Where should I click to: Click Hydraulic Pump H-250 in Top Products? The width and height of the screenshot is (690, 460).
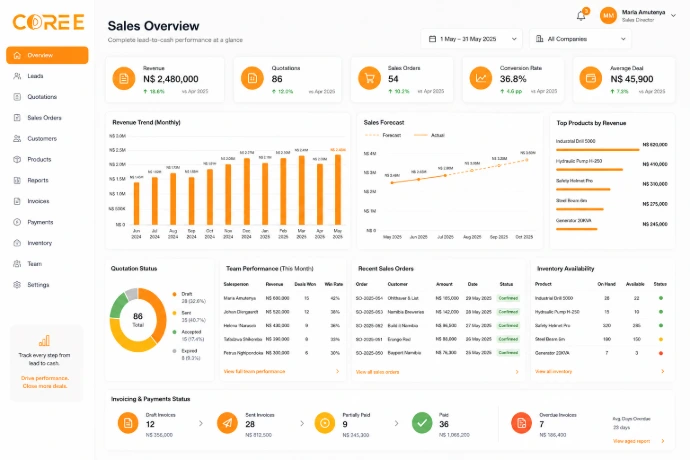pos(579,161)
